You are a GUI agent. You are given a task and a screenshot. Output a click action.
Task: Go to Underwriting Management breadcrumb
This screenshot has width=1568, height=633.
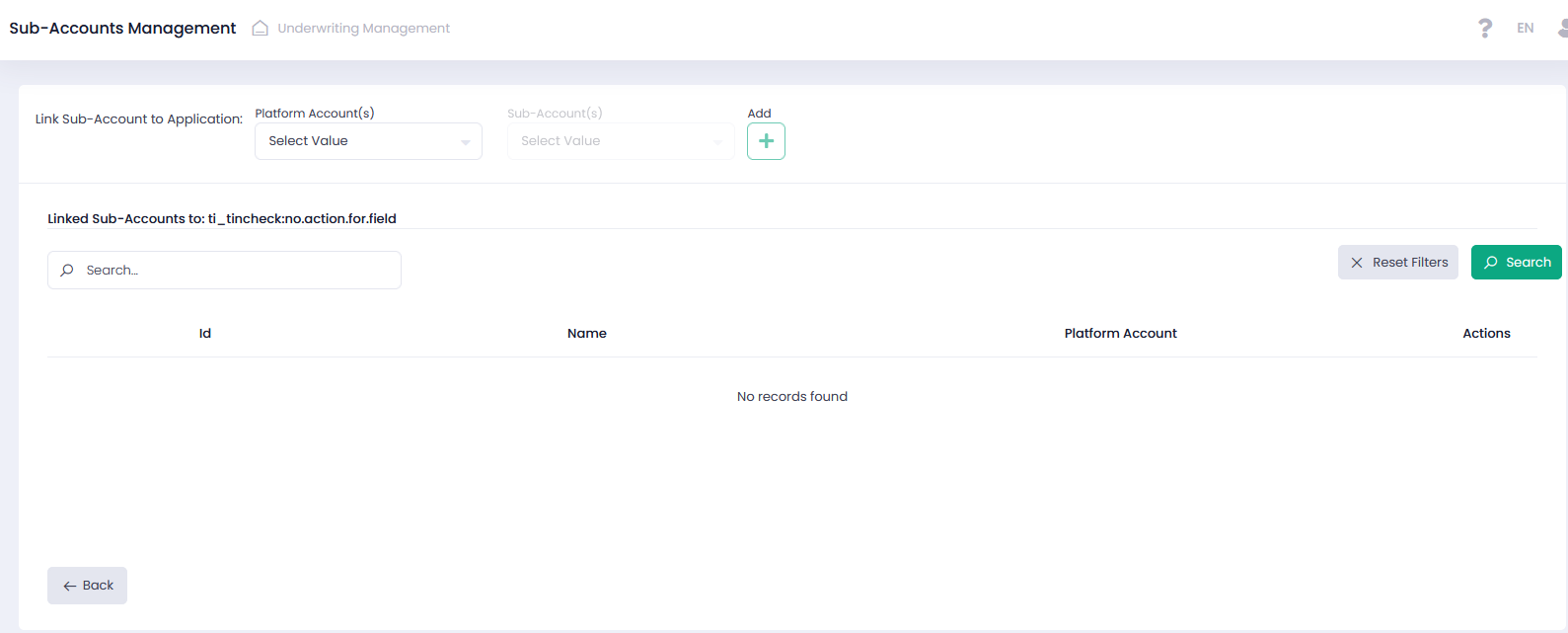pyautogui.click(x=363, y=29)
